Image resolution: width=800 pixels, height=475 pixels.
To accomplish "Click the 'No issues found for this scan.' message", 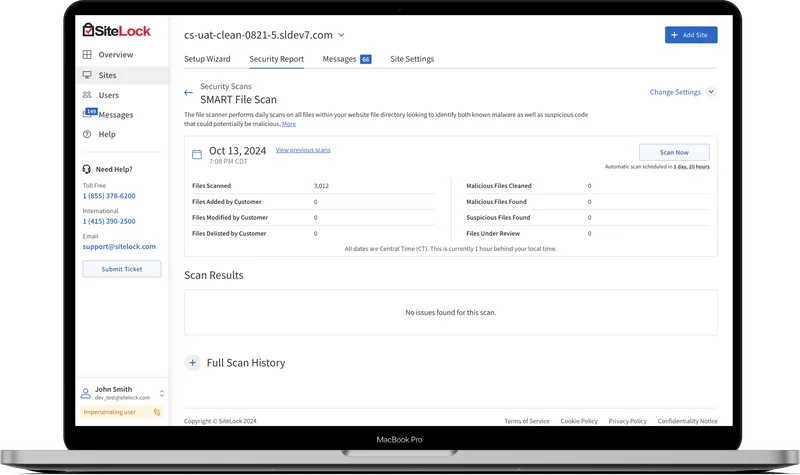I will (x=451, y=312).
